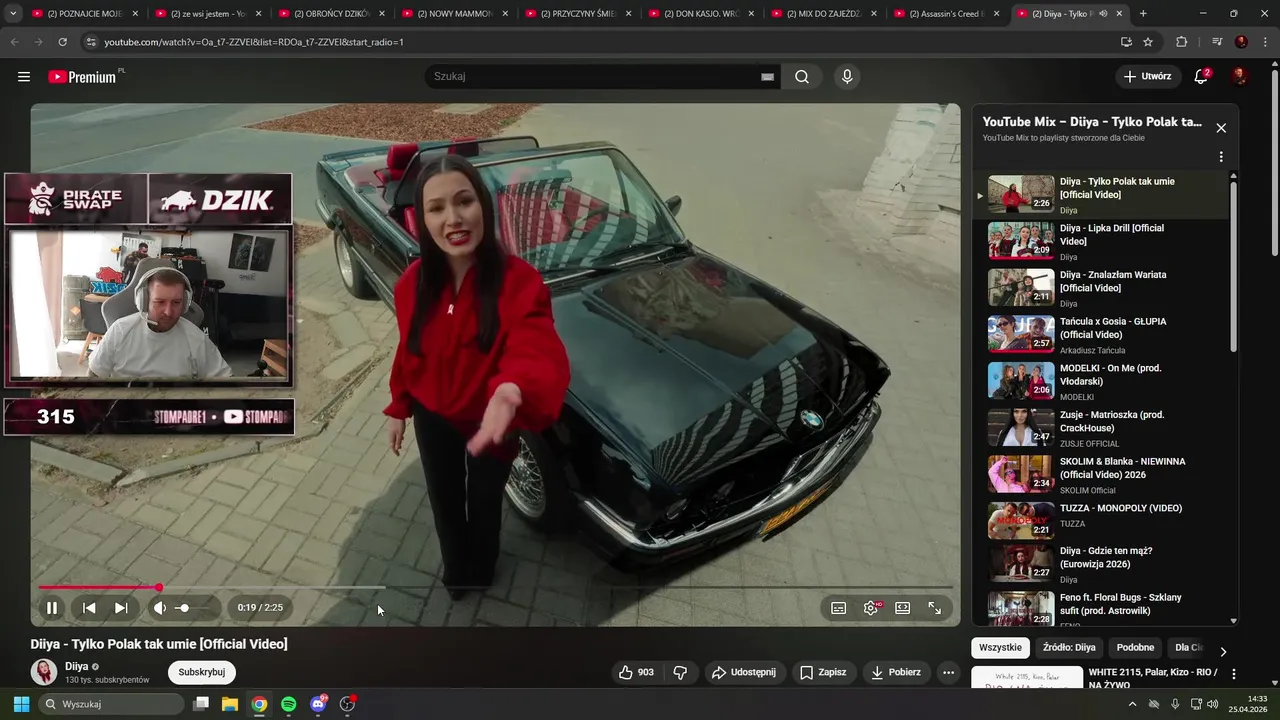This screenshot has width=1280, height=720.
Task: Open YouTube account avatar menu
Action: 1240,76
